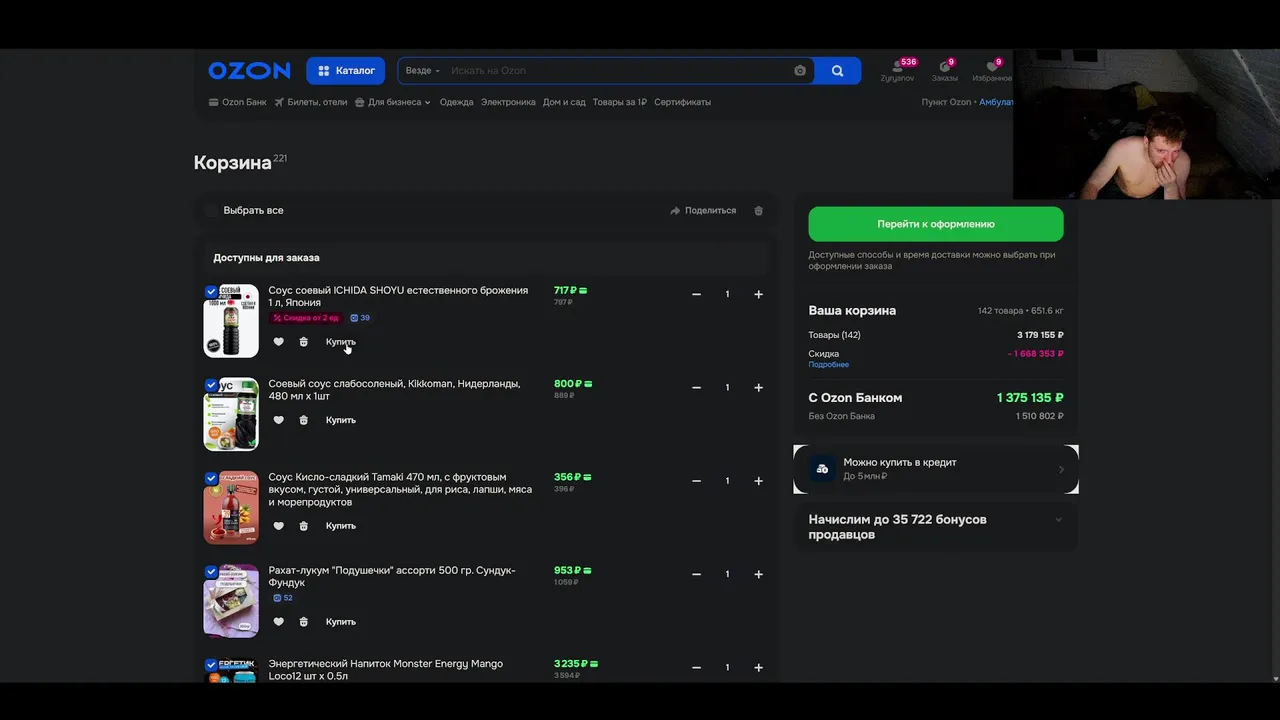Click the magnifier search button
Image resolution: width=1280 pixels, height=720 pixels.
click(838, 71)
